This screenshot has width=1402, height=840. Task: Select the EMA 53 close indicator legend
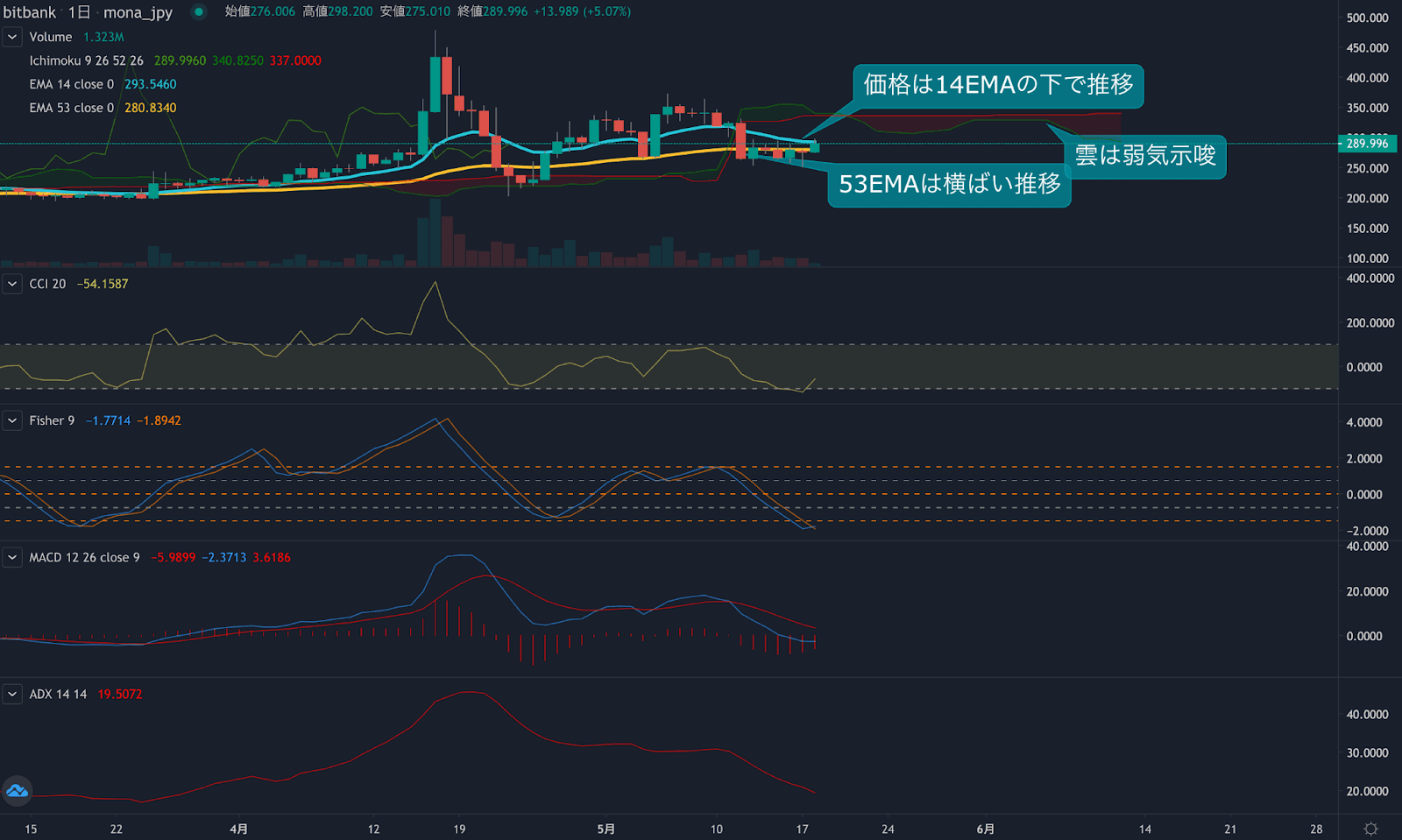click(68, 107)
